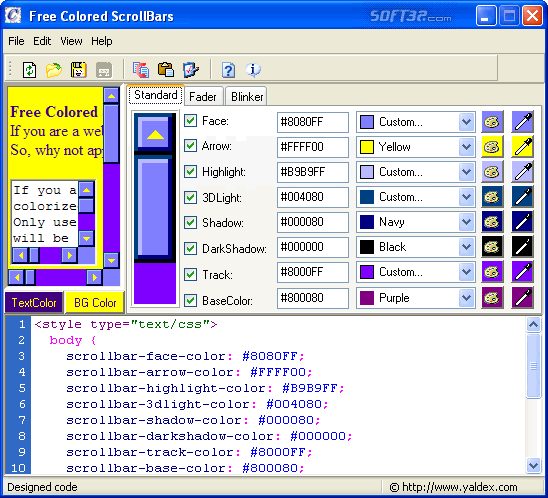Open the 3DLight color dropdown
The height and width of the screenshot is (498, 548).
[x=466, y=197]
